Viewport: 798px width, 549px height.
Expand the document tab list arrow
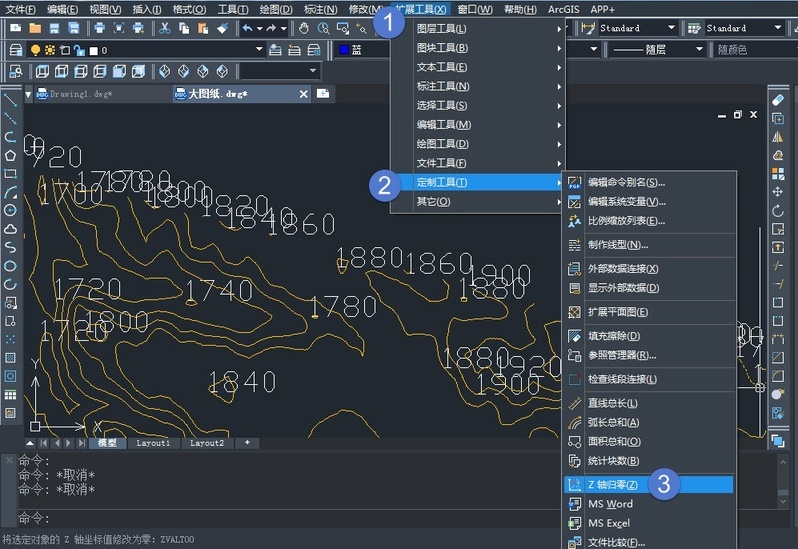click(x=28, y=94)
